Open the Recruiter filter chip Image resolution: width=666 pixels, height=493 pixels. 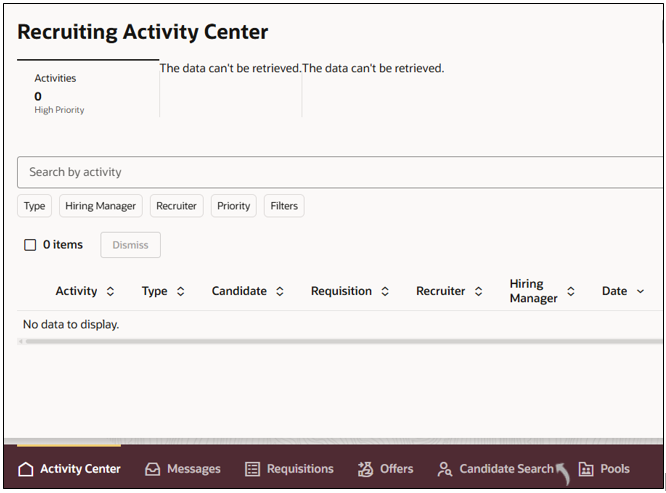(176, 206)
